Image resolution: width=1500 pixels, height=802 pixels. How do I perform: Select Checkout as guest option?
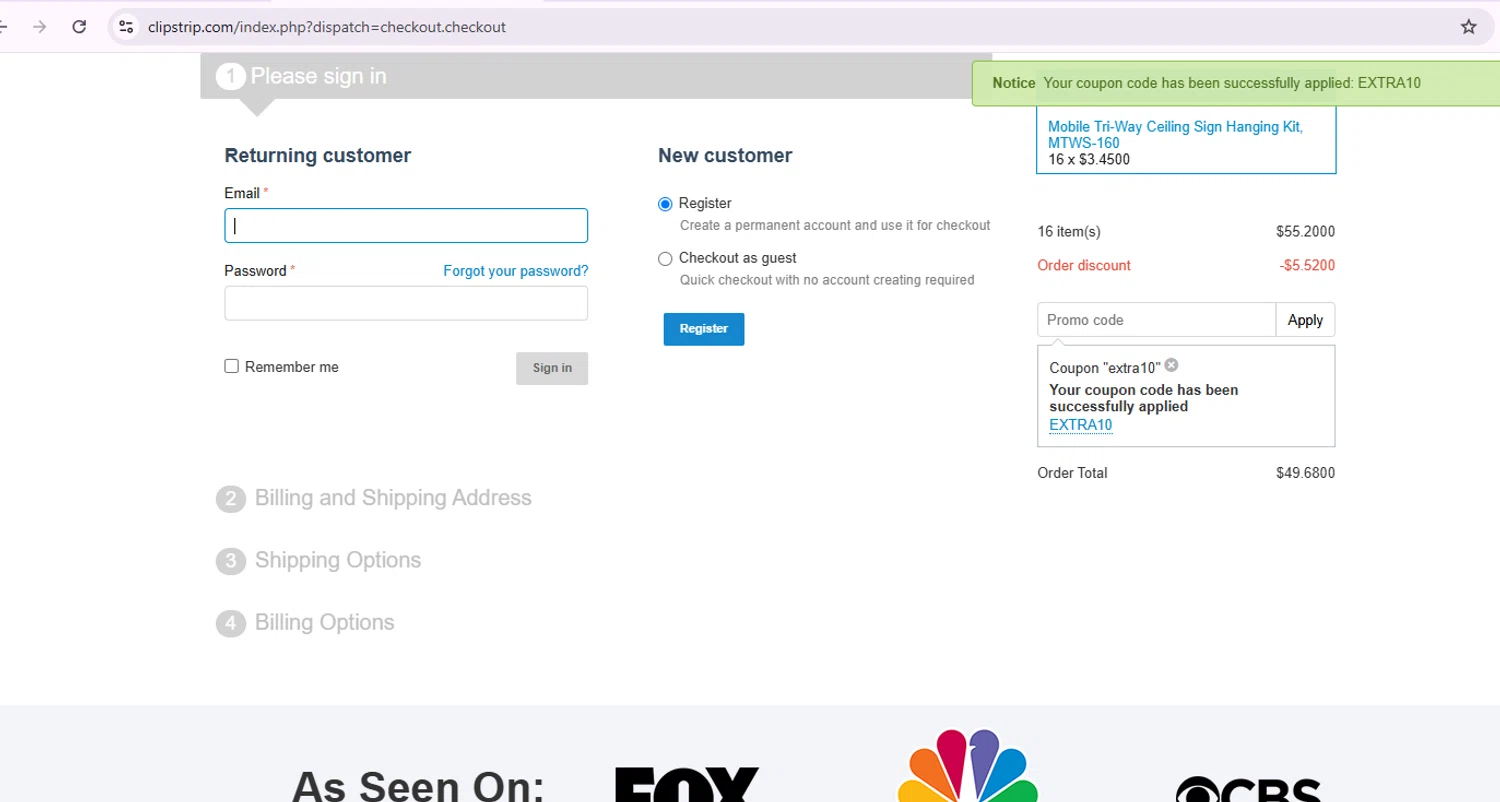tap(665, 259)
